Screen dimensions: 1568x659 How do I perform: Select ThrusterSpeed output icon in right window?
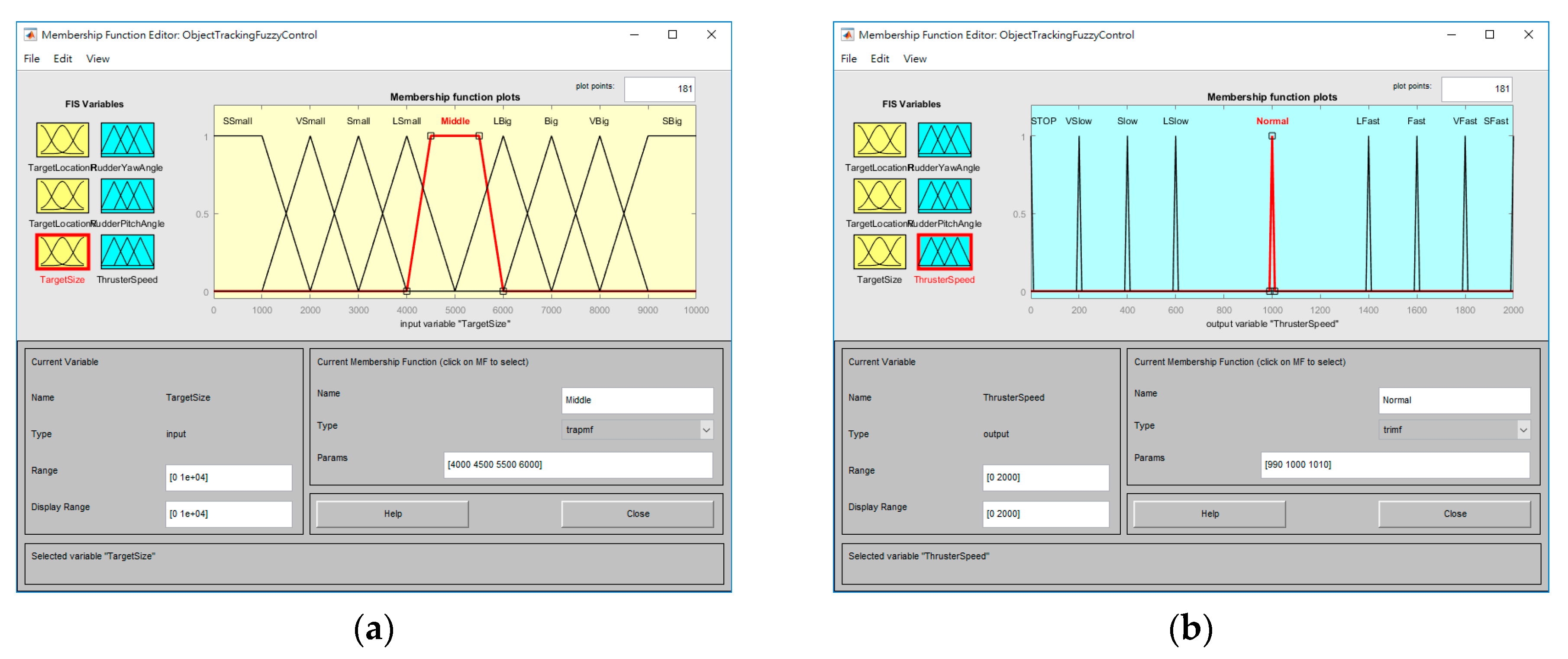(944, 252)
